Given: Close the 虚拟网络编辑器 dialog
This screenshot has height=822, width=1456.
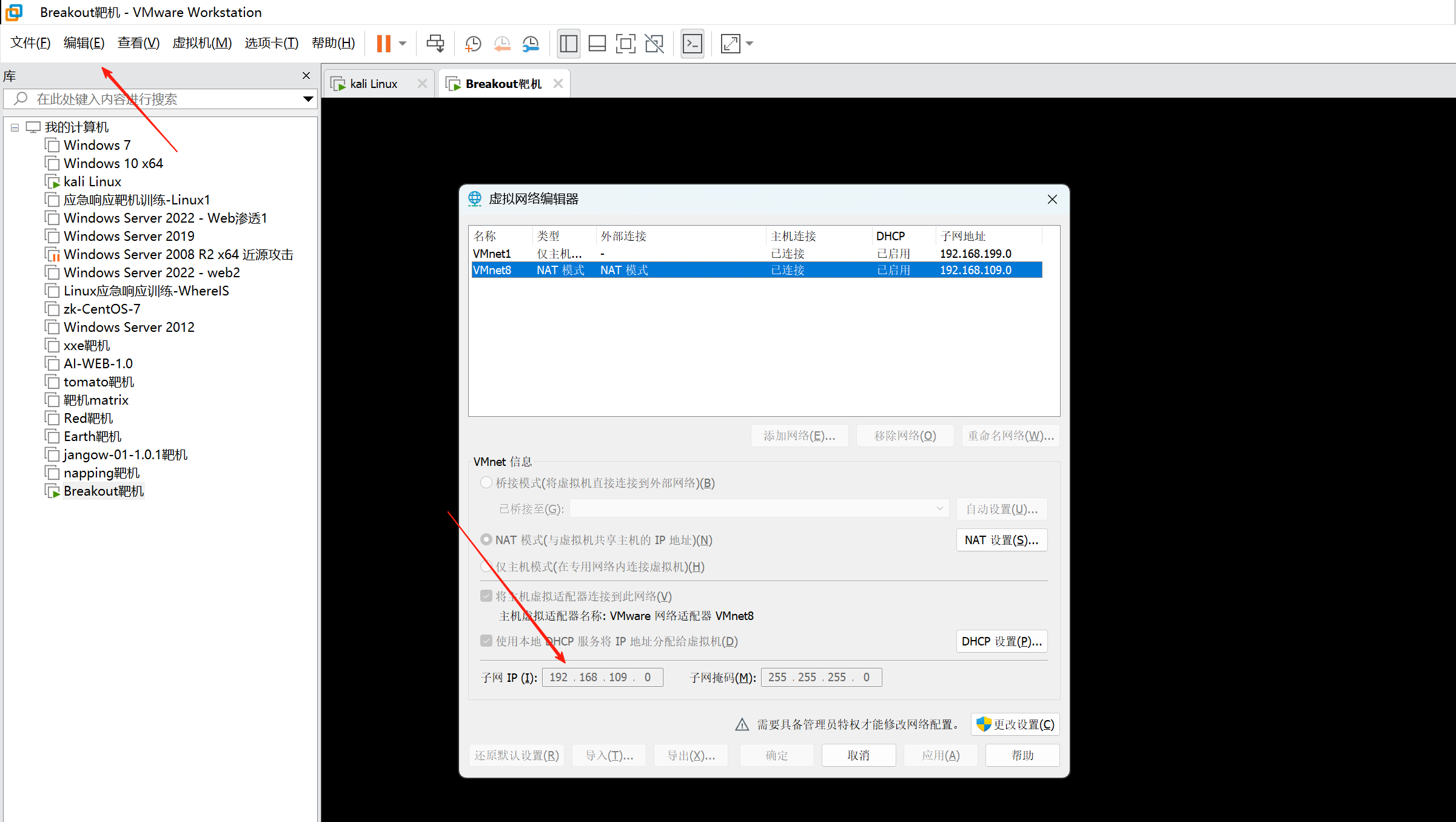Looking at the screenshot, I should (1052, 199).
